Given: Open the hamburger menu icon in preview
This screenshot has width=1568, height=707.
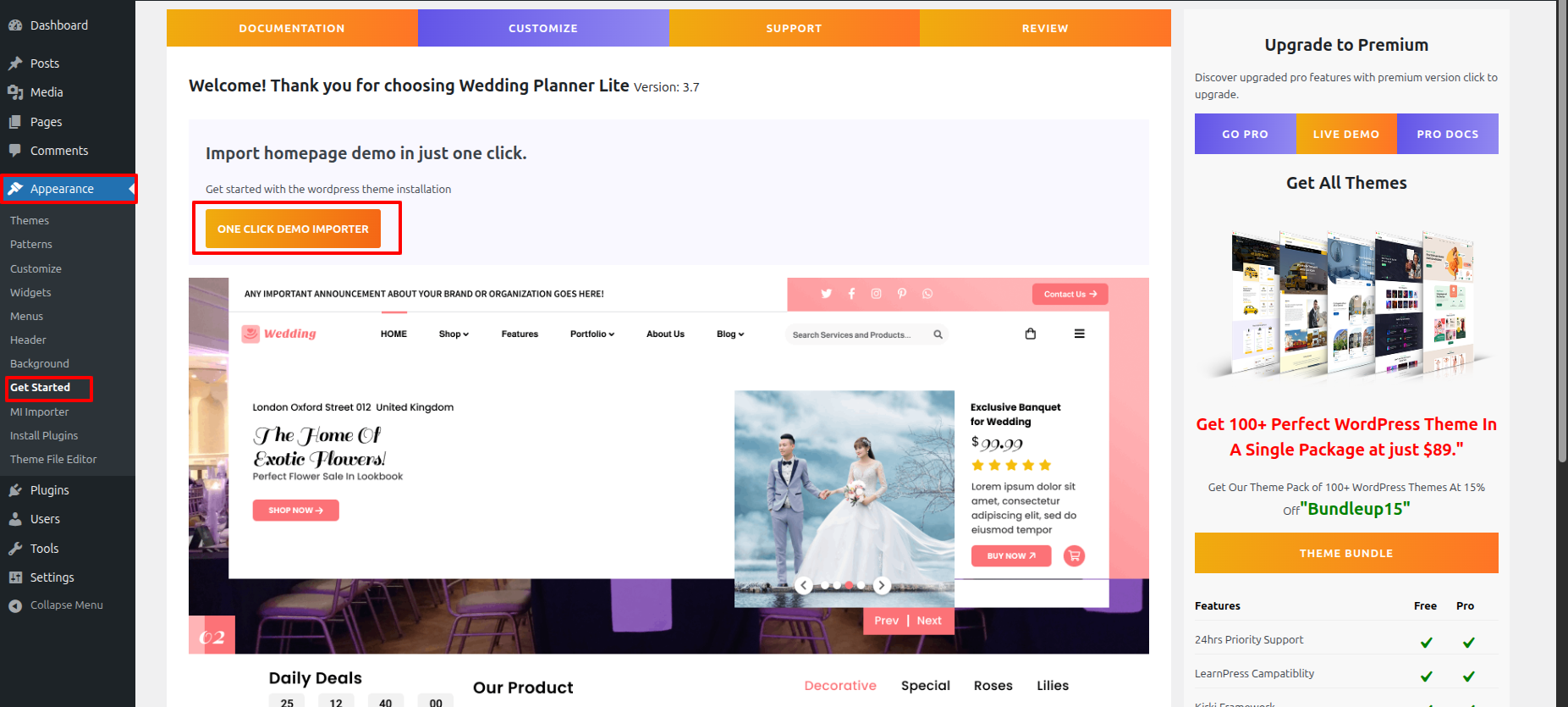Looking at the screenshot, I should (x=1079, y=334).
